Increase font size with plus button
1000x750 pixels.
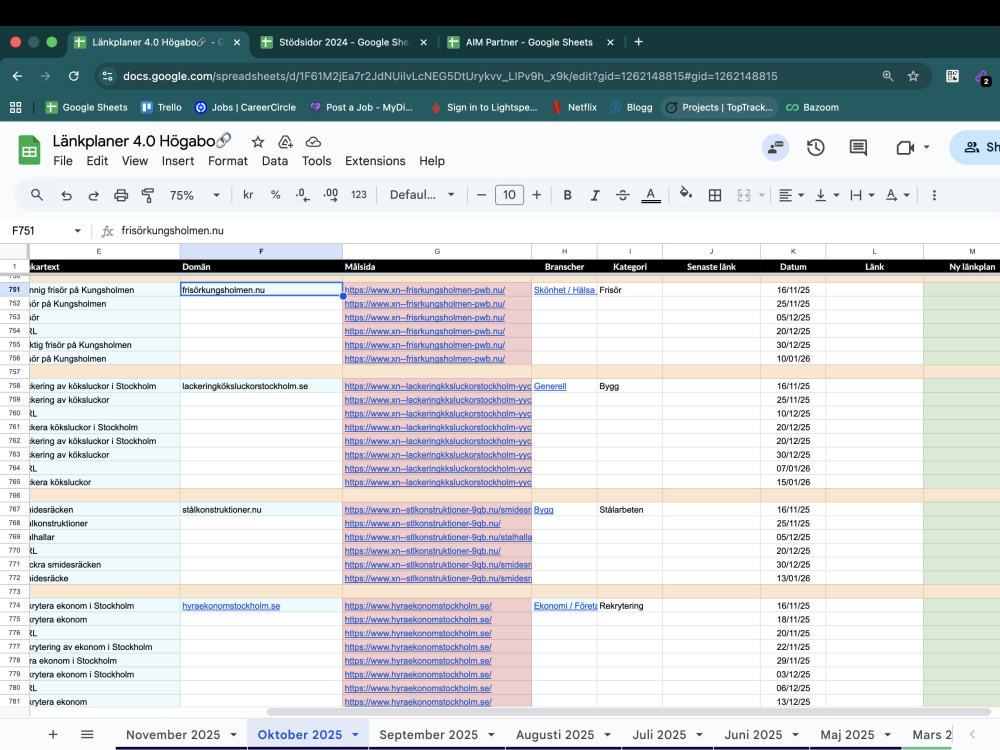[536, 195]
